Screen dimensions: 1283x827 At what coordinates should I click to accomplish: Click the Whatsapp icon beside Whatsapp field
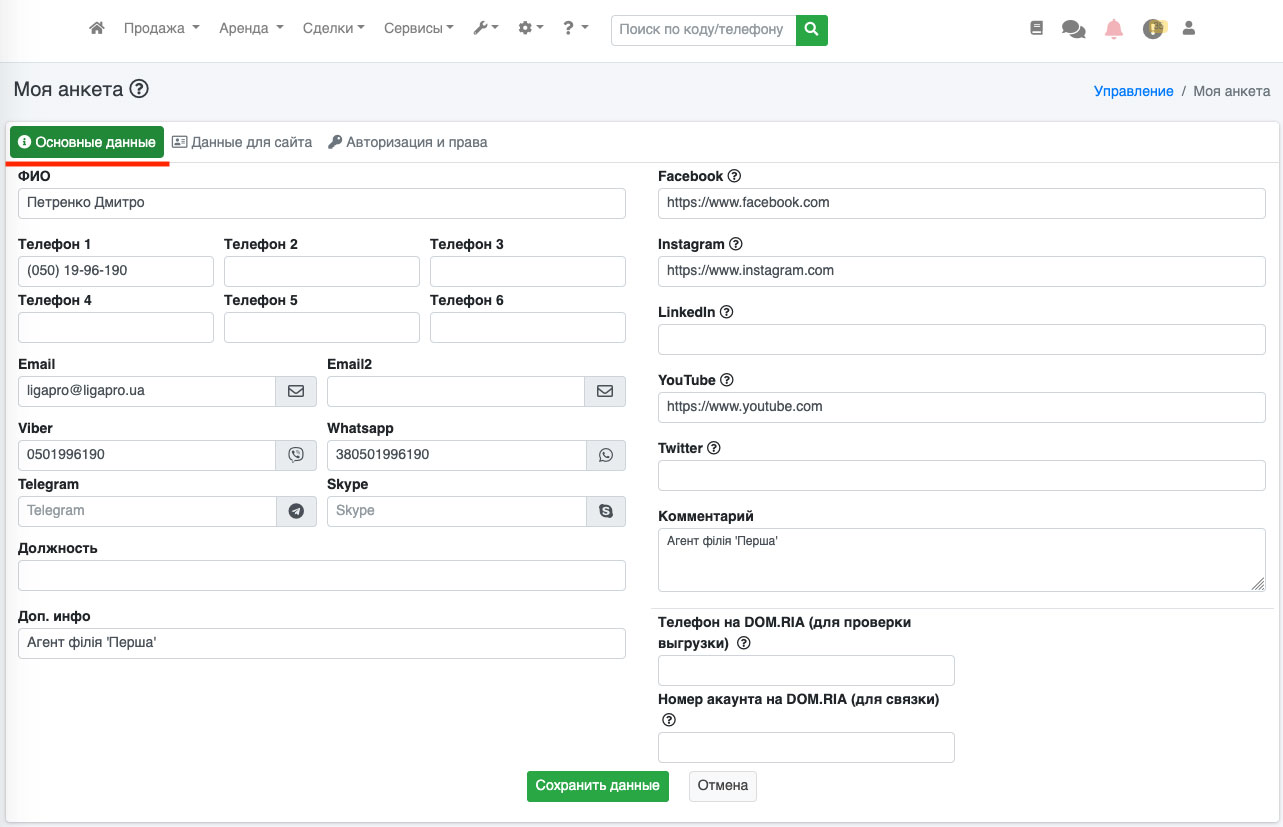click(605, 455)
